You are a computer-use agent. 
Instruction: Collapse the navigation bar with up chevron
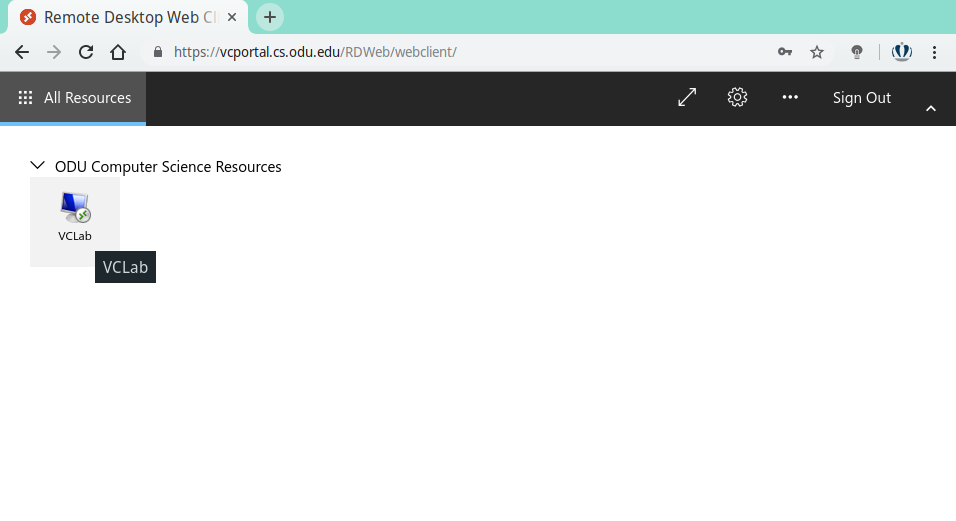931,108
